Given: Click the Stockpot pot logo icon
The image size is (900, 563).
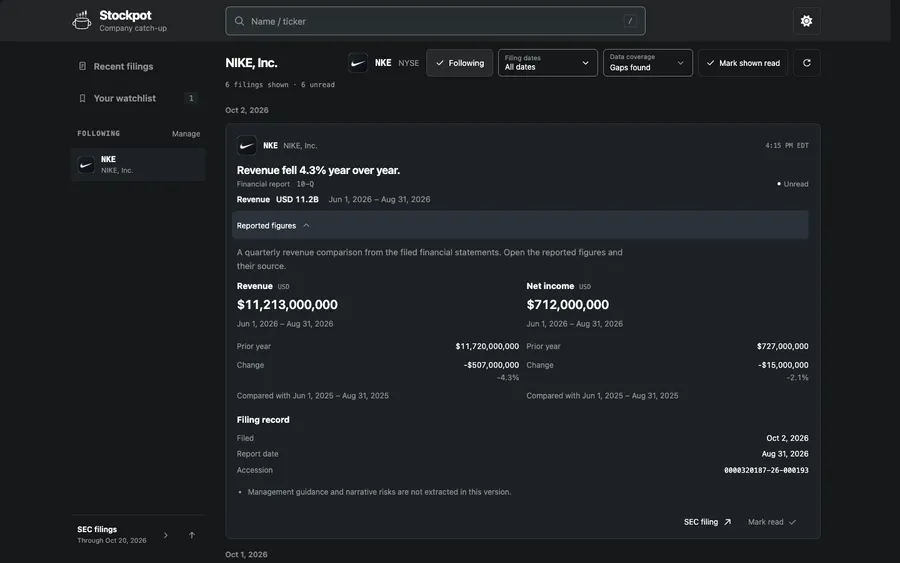Looking at the screenshot, I should (82, 21).
